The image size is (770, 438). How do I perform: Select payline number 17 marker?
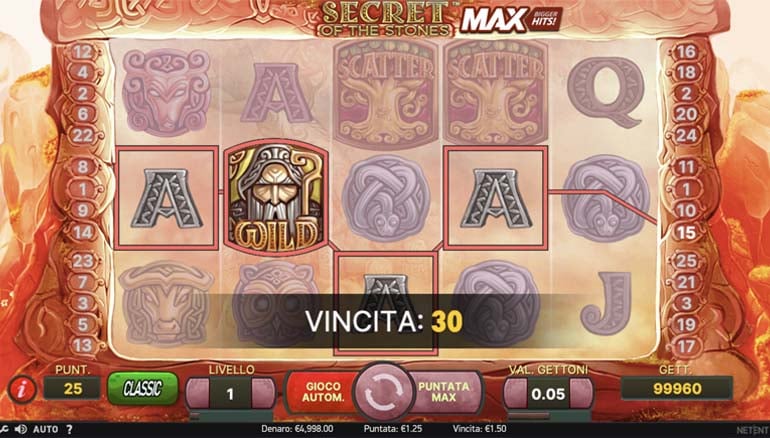tap(686, 346)
